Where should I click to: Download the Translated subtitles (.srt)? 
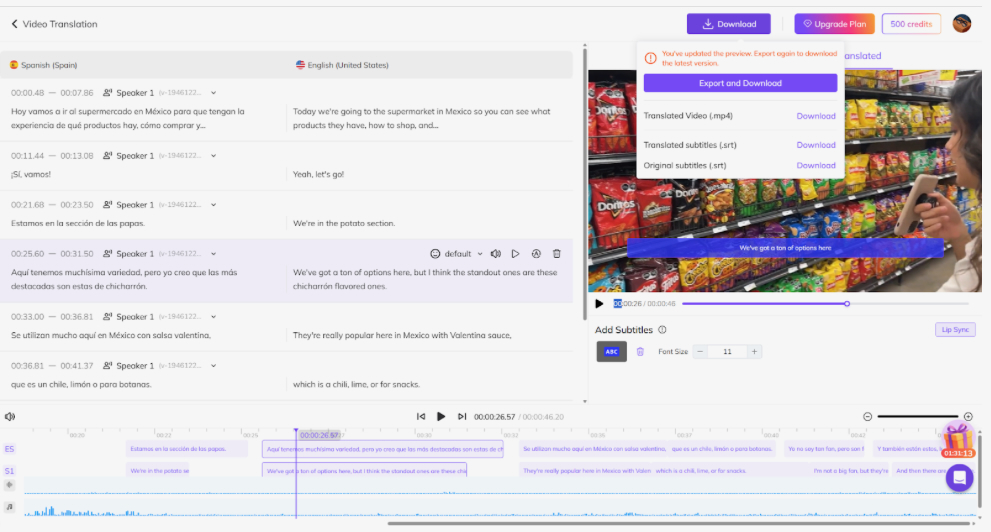pos(815,145)
